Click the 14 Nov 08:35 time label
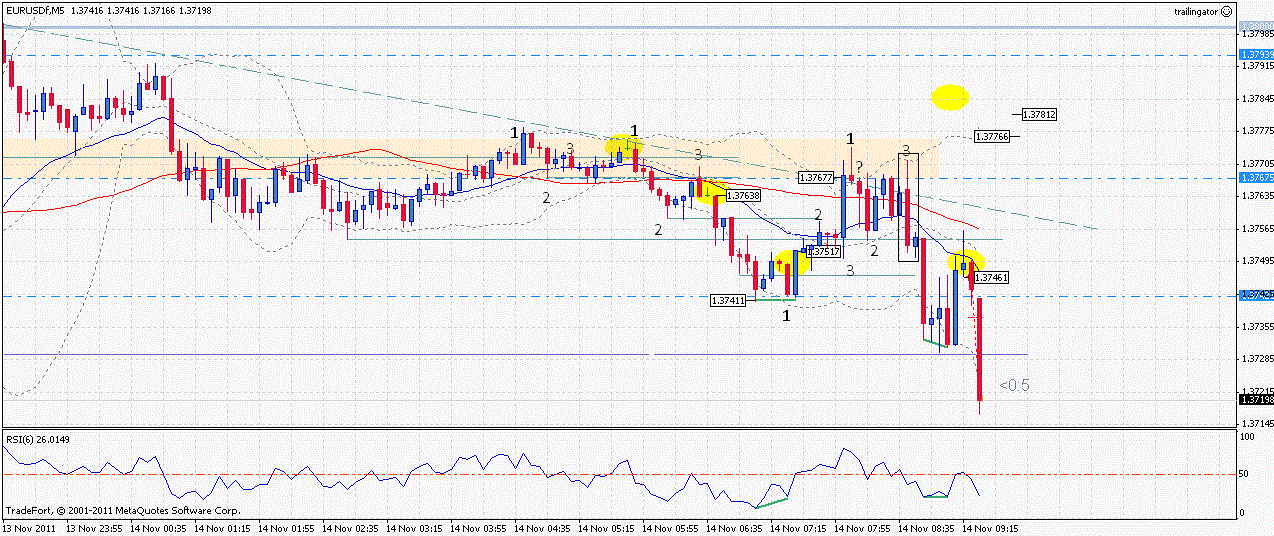The width and height of the screenshot is (1274, 536). coord(925,527)
